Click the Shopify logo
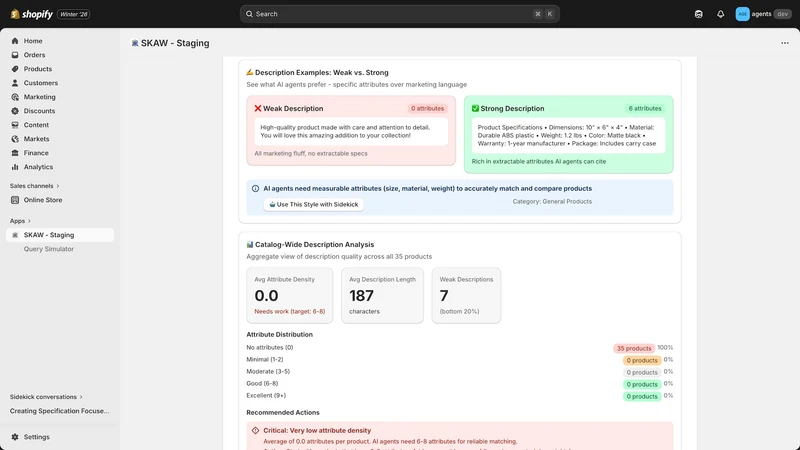 click(x=32, y=14)
